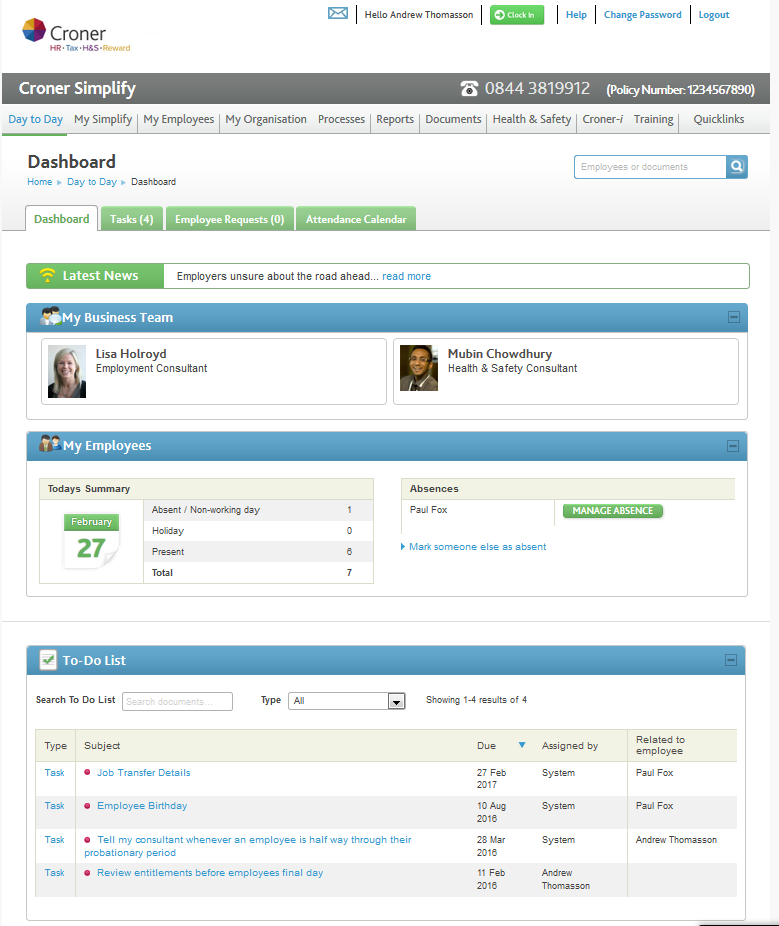The width and height of the screenshot is (779, 926).
Task: Focus Search To Do List field
Action: pyautogui.click(x=177, y=702)
